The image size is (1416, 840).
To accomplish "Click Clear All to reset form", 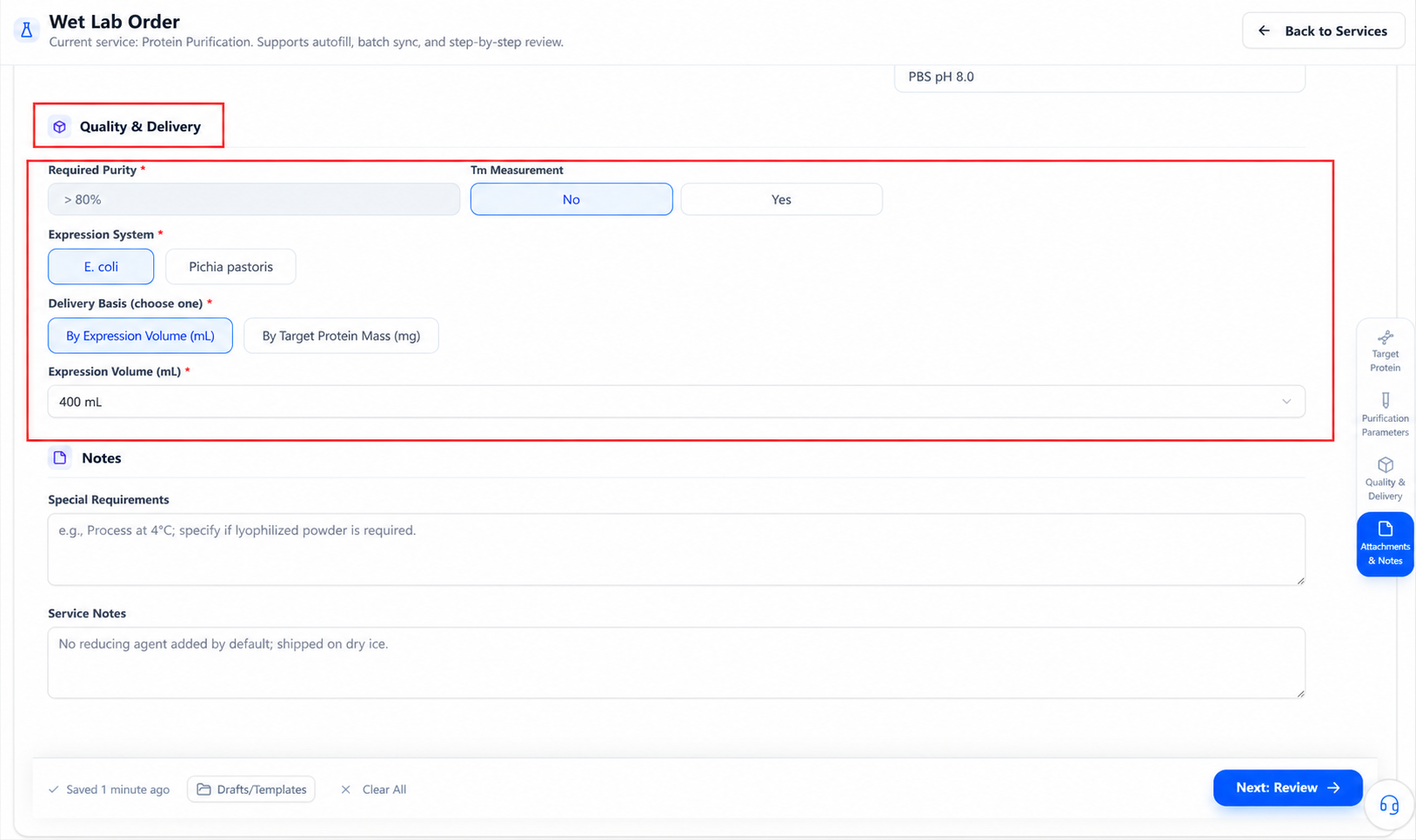I will [x=374, y=790].
